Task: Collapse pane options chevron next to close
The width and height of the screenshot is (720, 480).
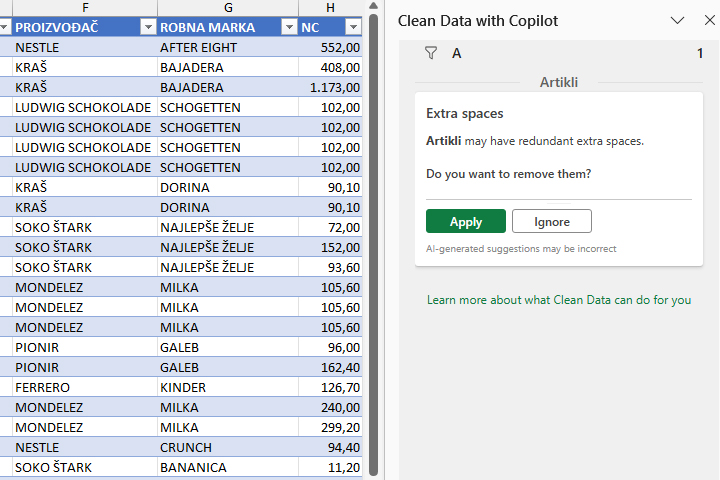Action: [677, 20]
